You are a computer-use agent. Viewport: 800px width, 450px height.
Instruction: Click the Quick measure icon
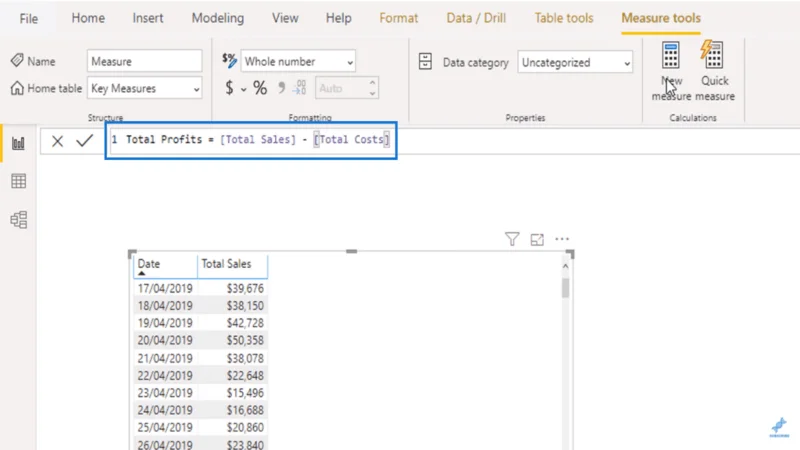[713, 55]
